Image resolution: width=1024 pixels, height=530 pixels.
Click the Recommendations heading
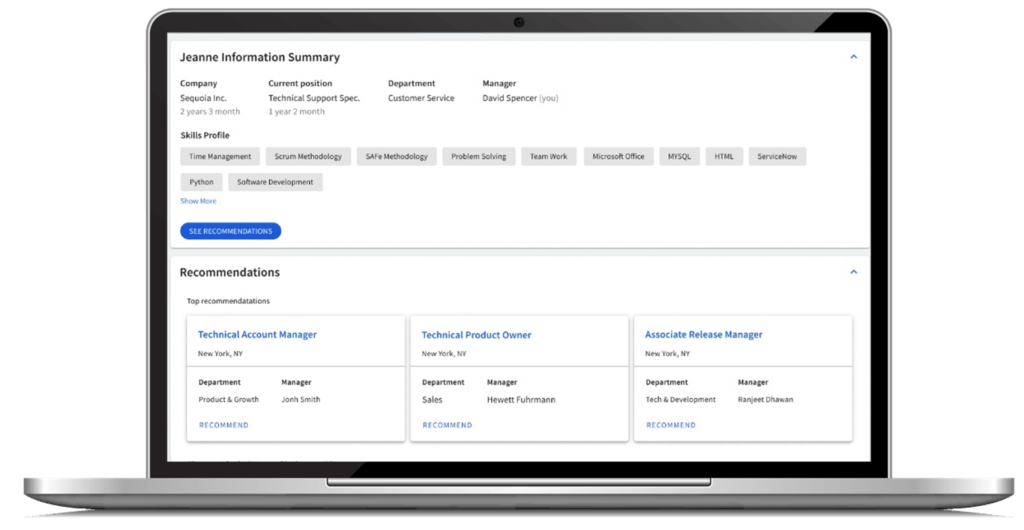click(230, 272)
